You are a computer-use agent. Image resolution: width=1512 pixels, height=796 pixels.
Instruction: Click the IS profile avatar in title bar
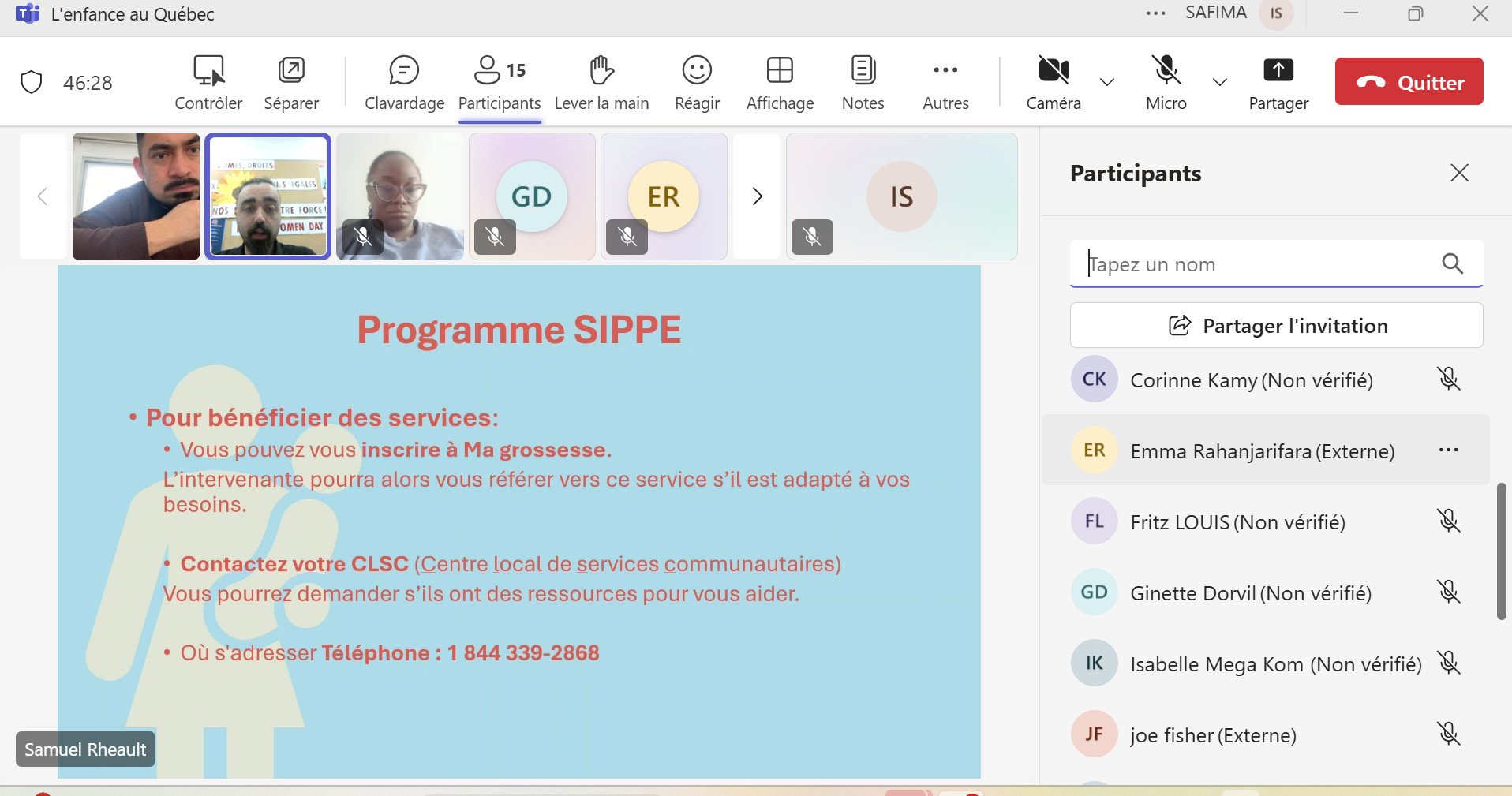click(x=1276, y=13)
